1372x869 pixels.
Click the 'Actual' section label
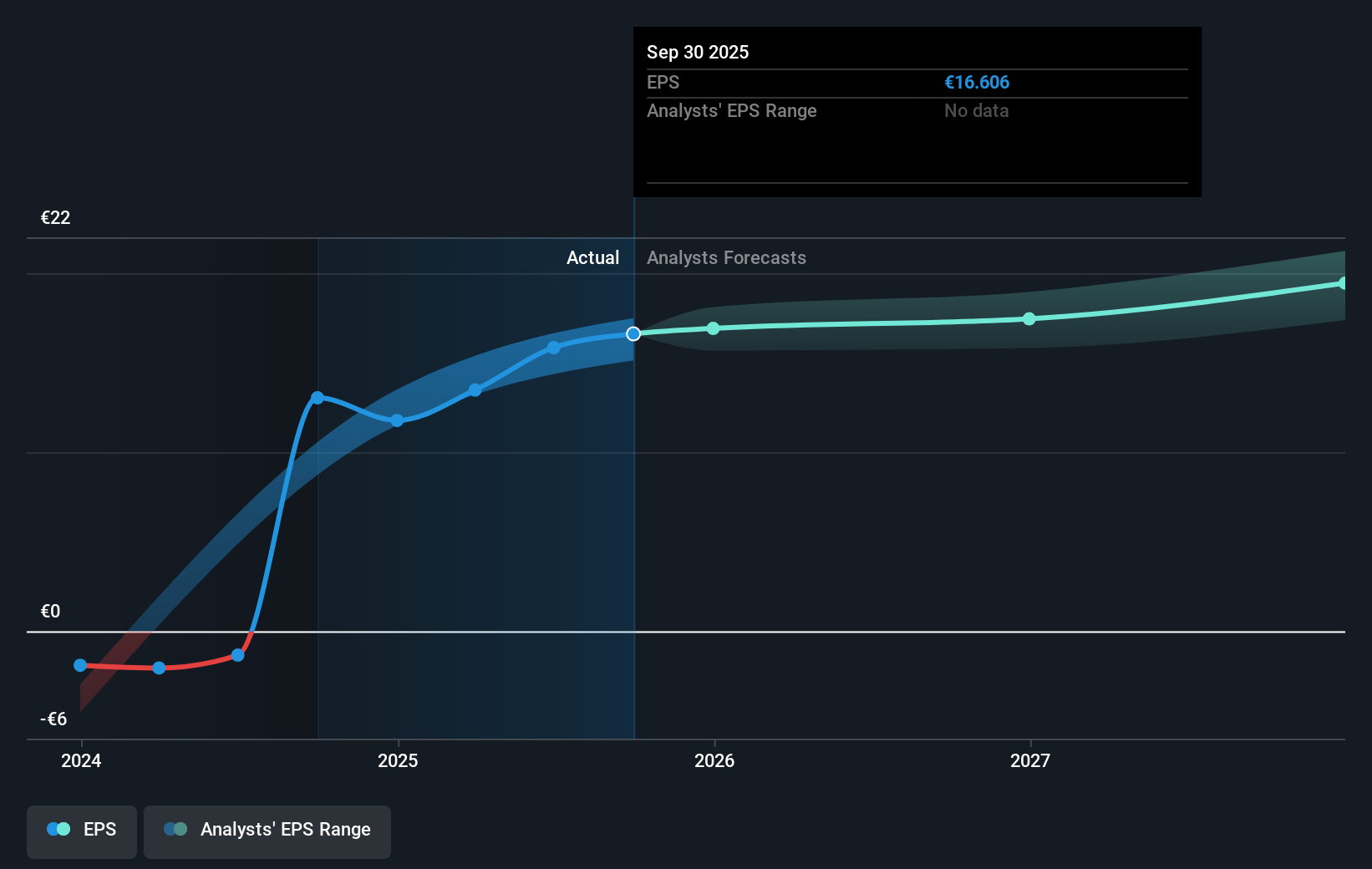click(x=593, y=257)
